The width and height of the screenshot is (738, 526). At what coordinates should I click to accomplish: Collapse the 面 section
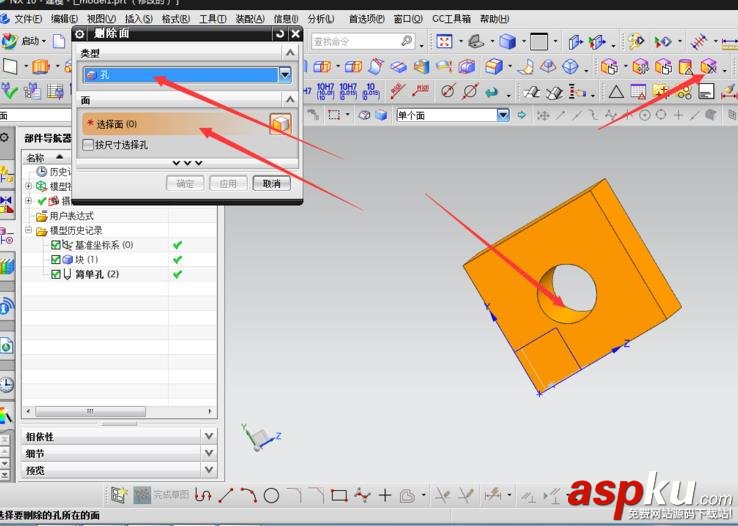tap(290, 100)
